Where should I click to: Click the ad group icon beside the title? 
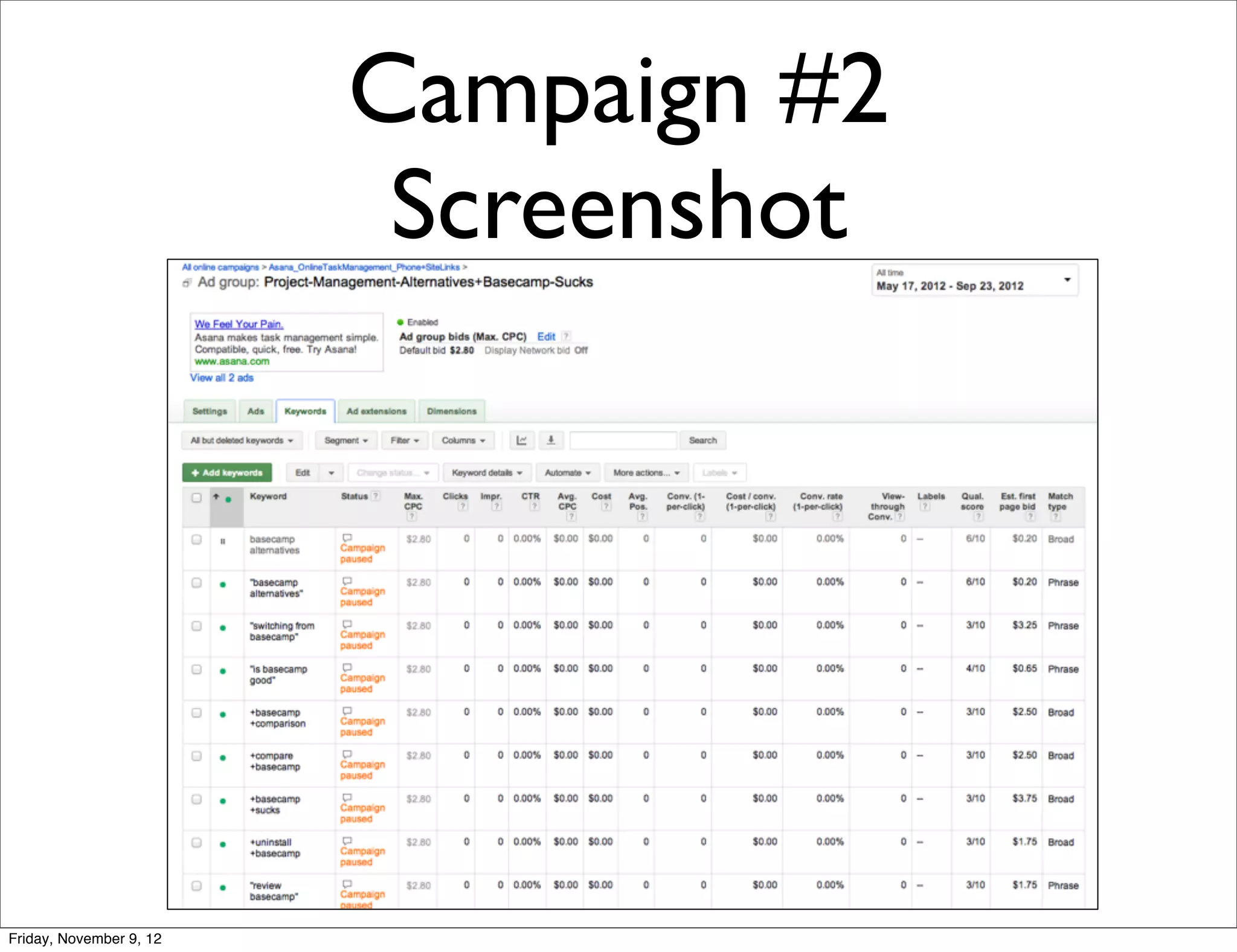click(x=187, y=283)
